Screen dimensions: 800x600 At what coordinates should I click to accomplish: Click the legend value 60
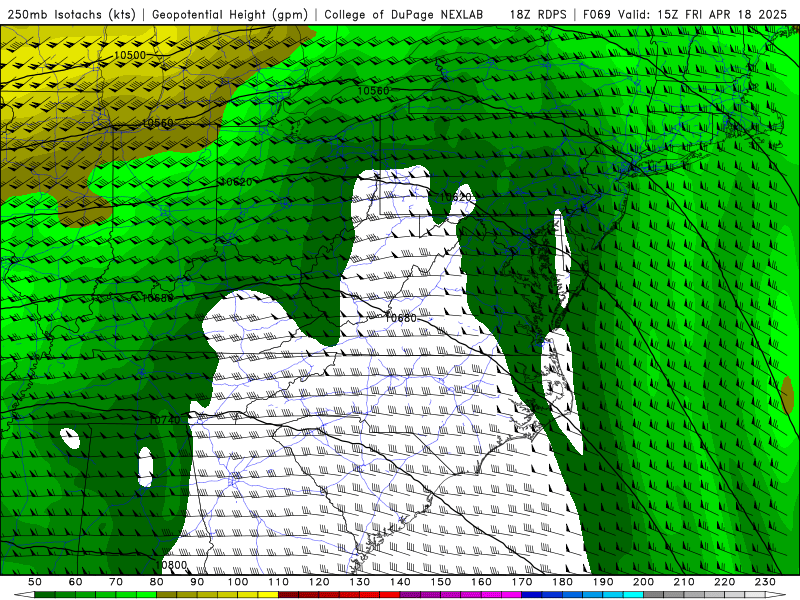point(76,582)
